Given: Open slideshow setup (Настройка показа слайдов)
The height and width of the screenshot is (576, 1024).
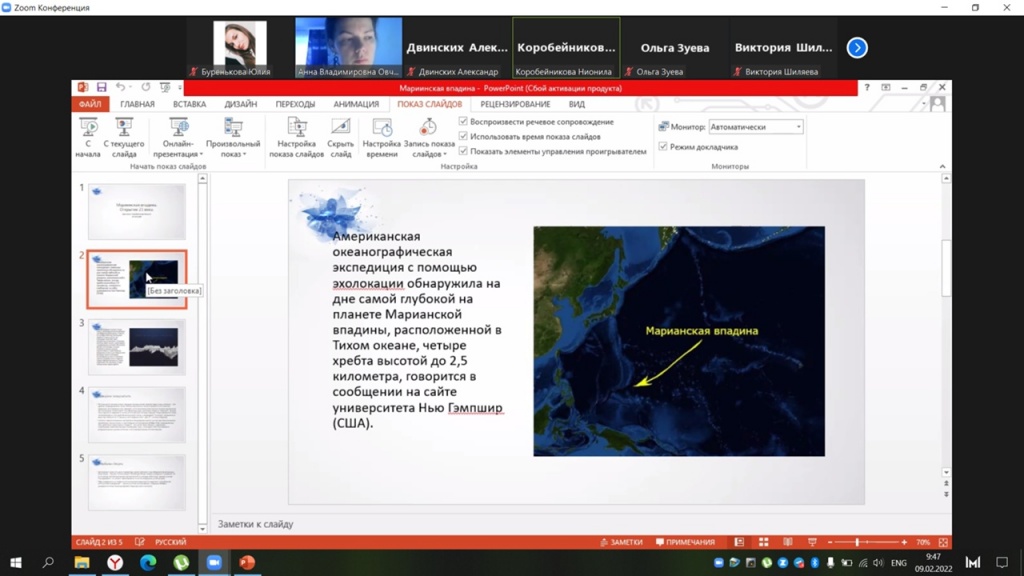Looking at the screenshot, I should tap(296, 137).
